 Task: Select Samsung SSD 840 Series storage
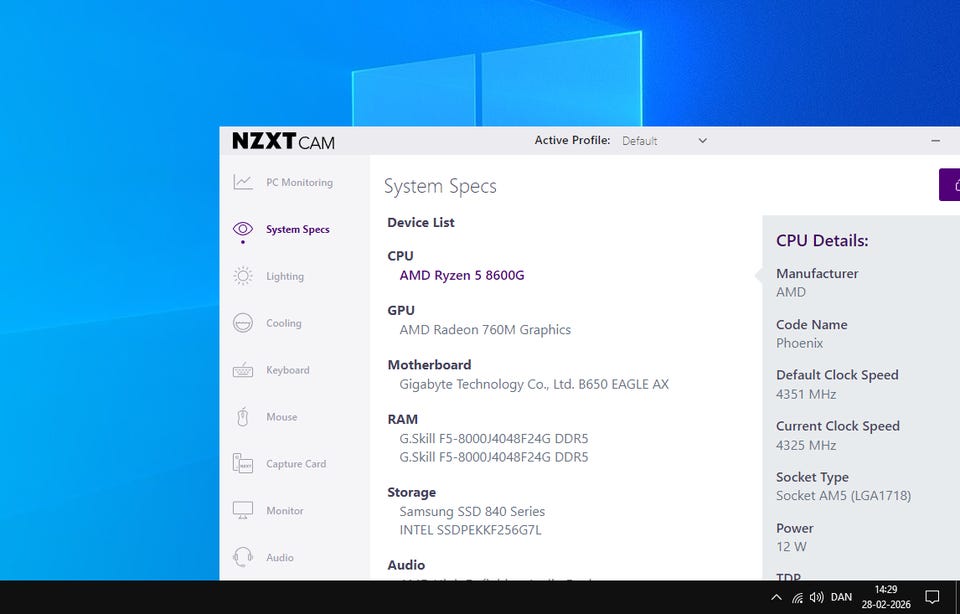coord(472,511)
